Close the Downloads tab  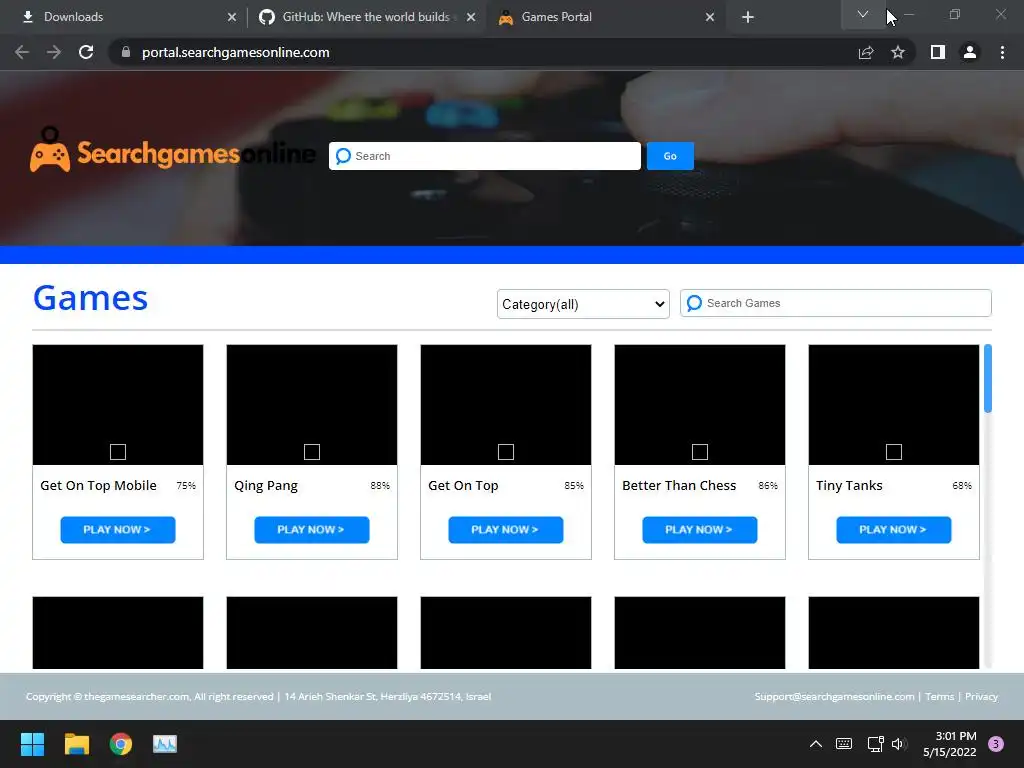(x=232, y=17)
